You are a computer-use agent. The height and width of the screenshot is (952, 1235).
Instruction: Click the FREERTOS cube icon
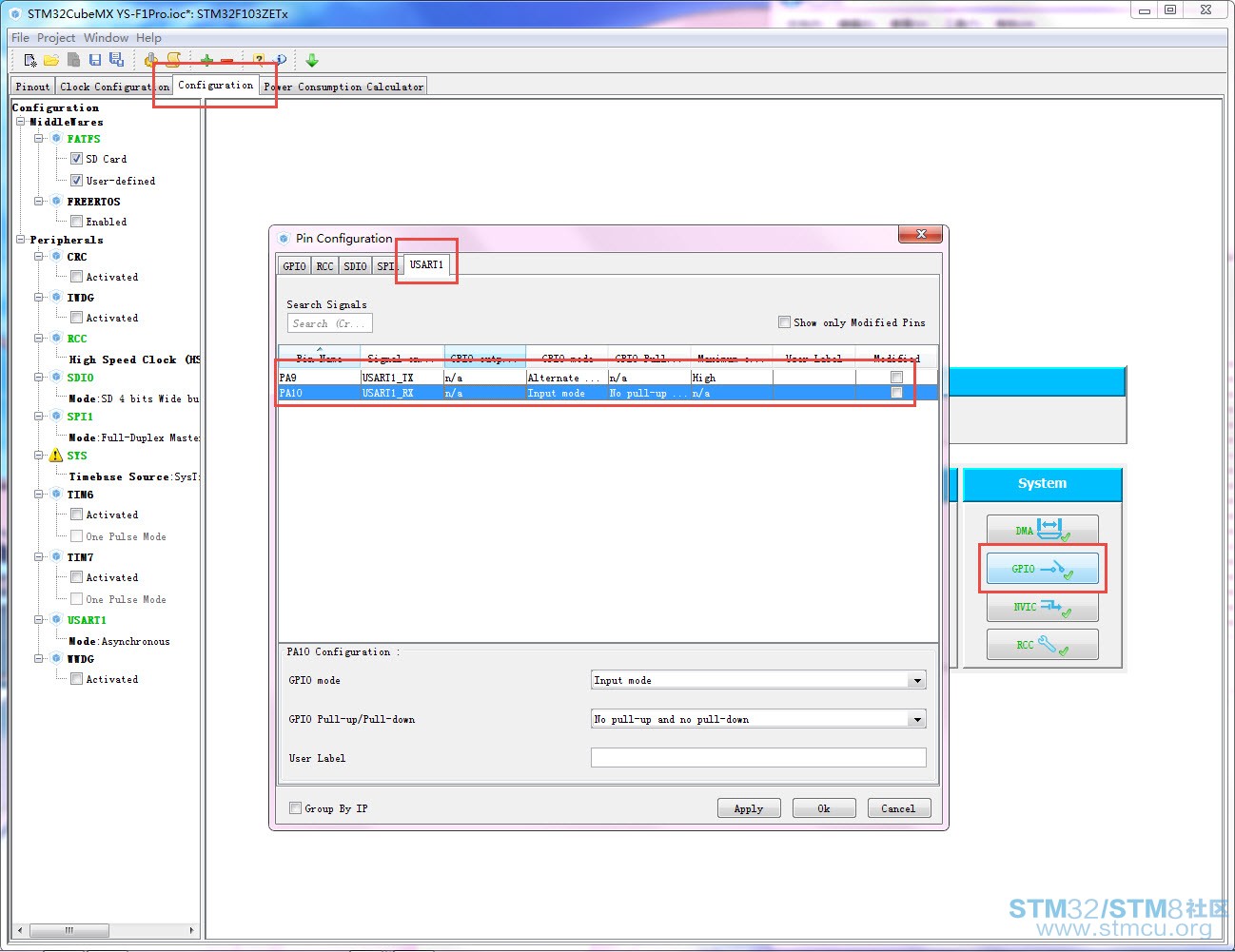(56, 202)
